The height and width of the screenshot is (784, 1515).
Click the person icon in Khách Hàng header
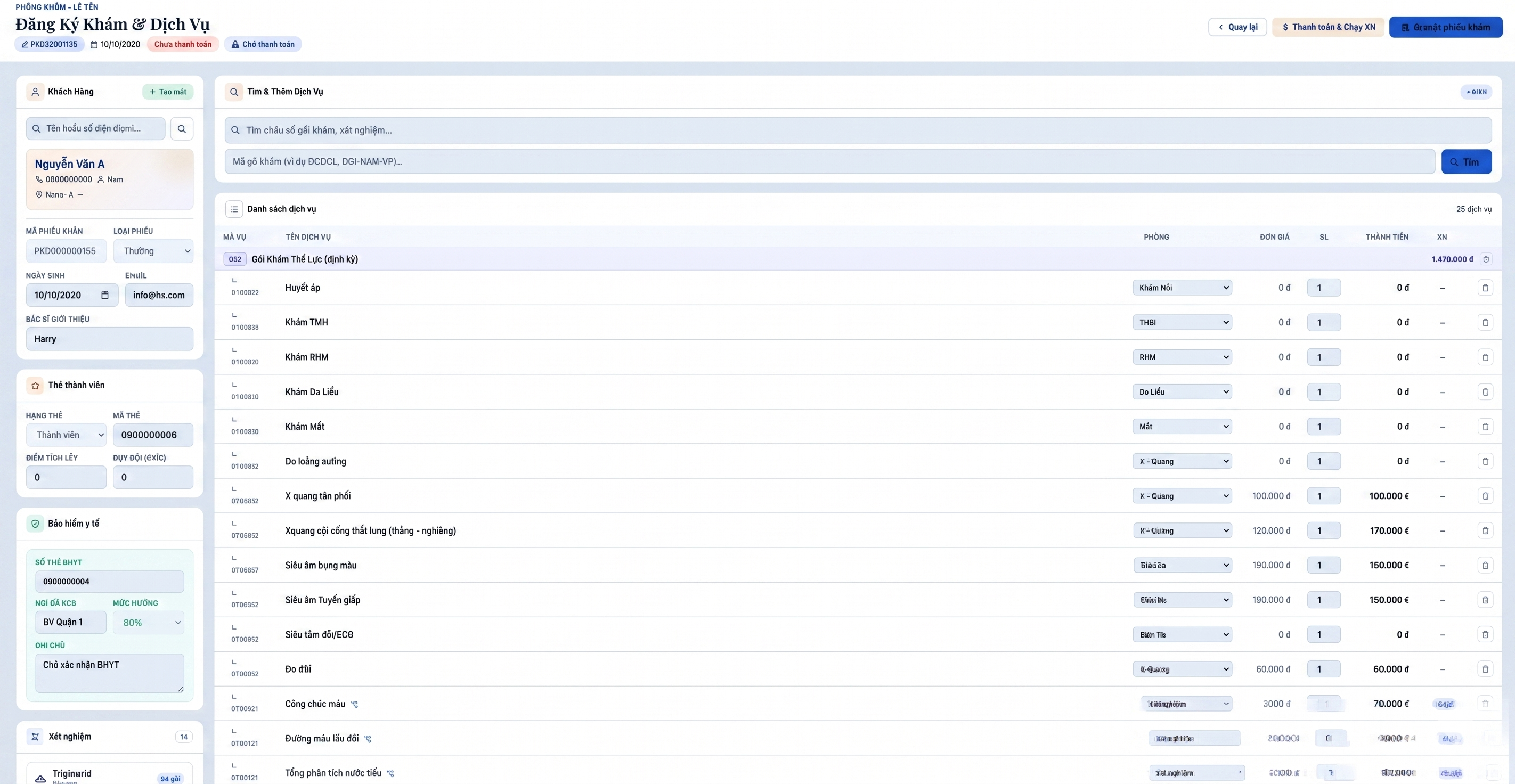pyautogui.click(x=35, y=92)
